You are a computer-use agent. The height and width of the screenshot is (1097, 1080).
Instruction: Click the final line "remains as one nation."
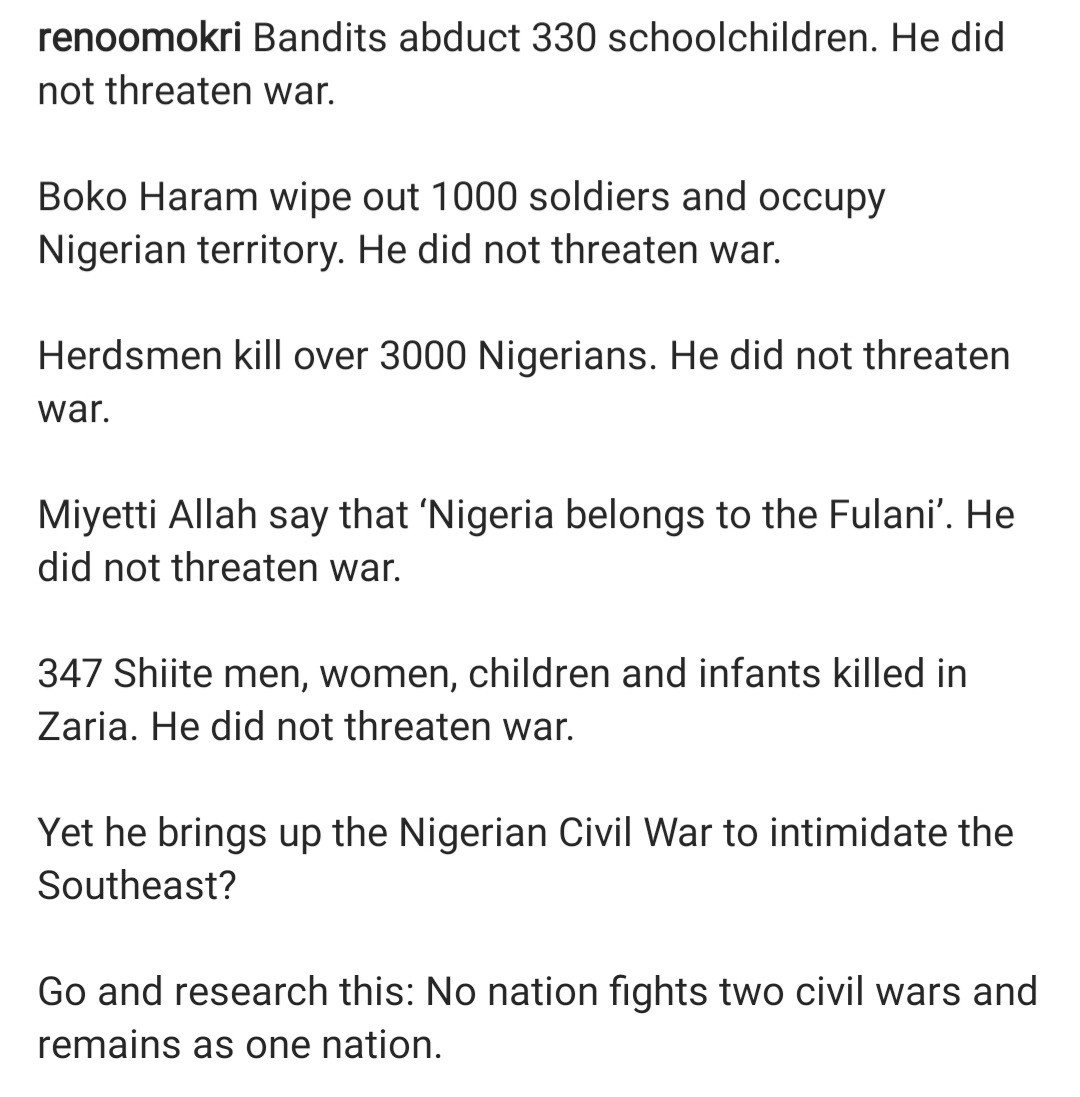point(239,1045)
